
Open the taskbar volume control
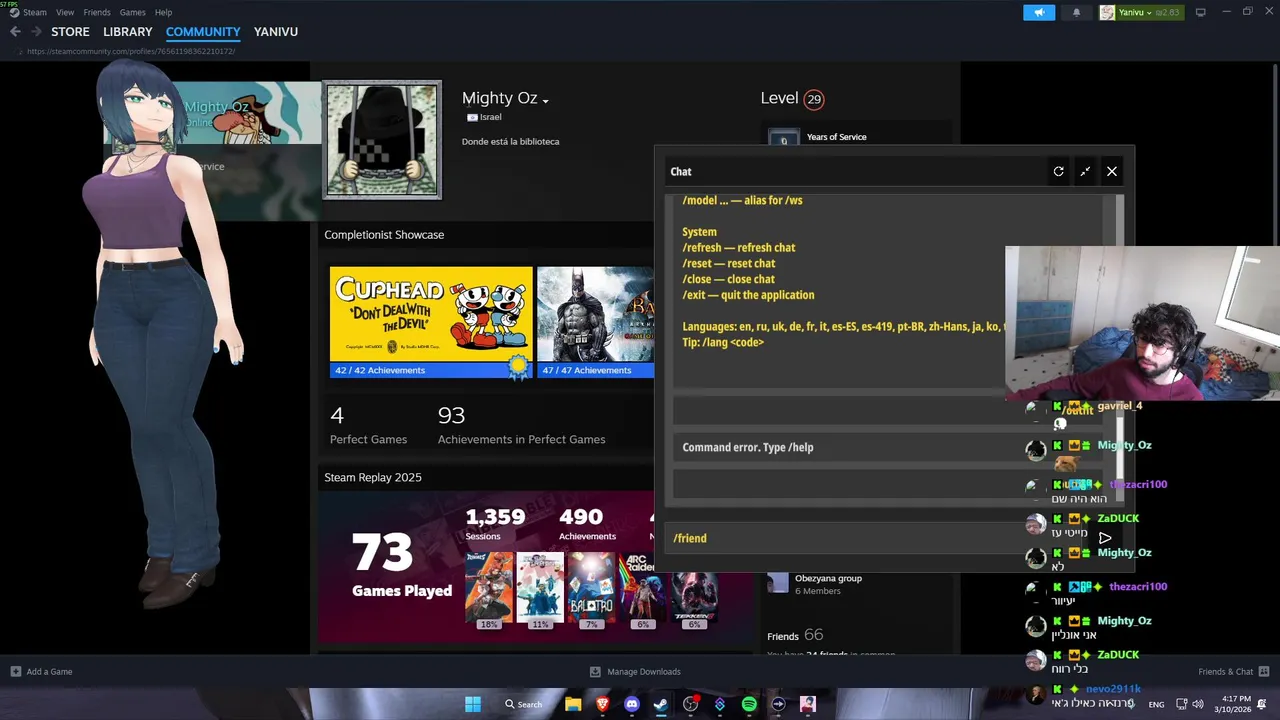(1198, 704)
